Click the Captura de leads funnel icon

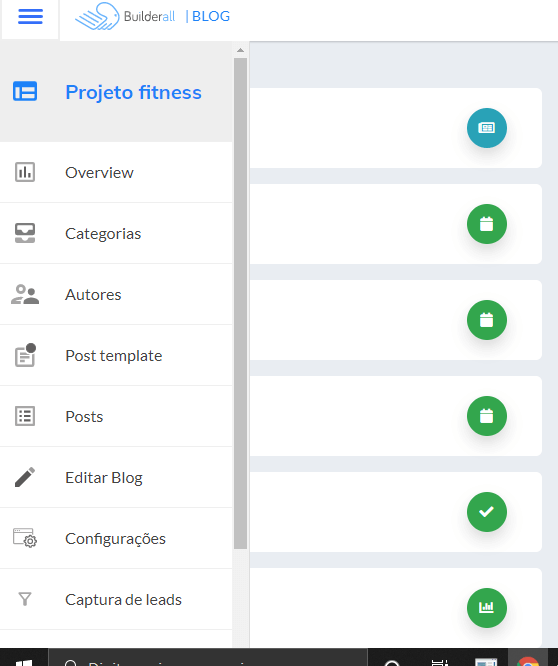25,599
